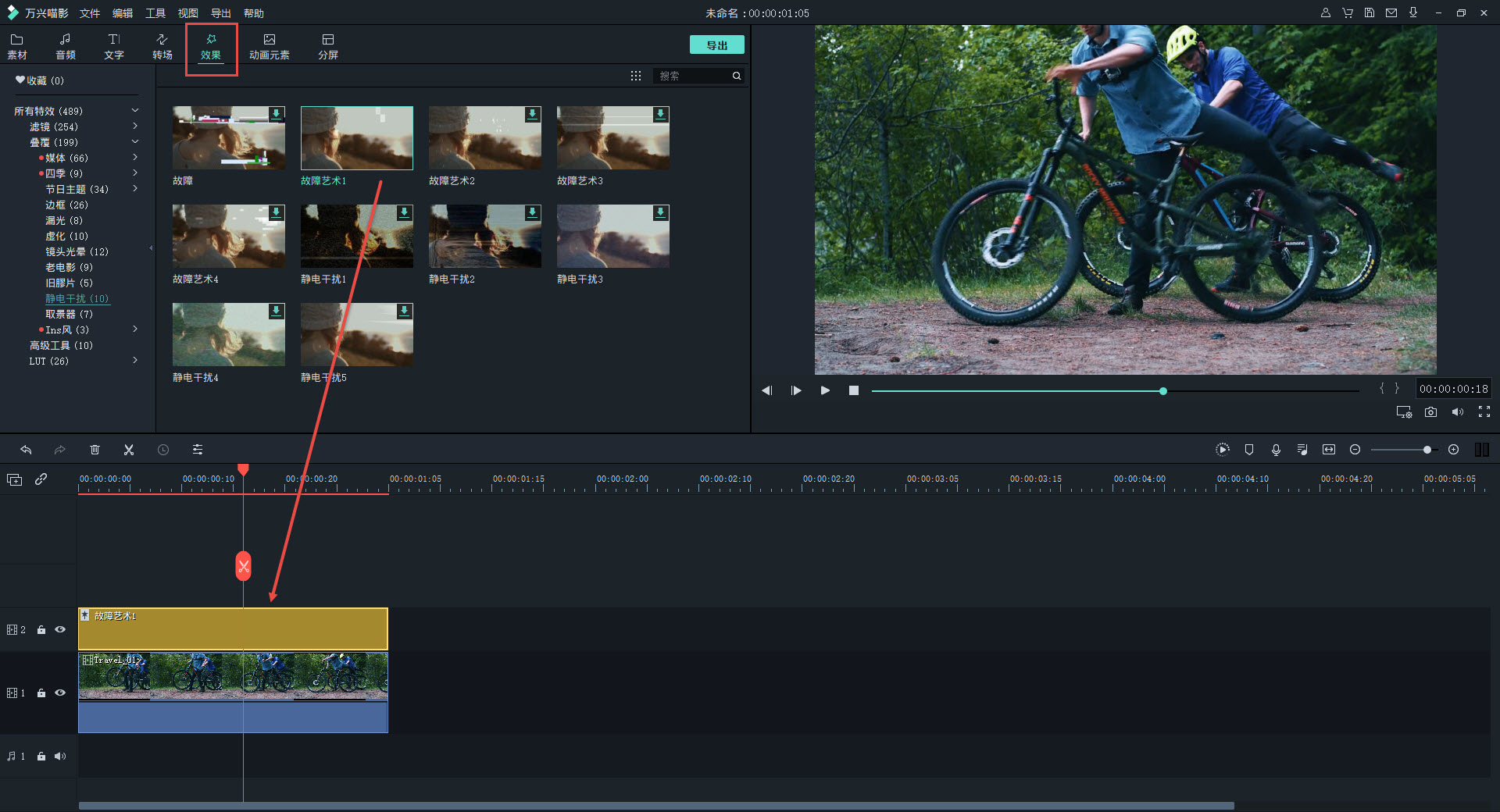1500x812 pixels.
Task: Collapse the 叠覆 (199) category
Action: (135, 142)
